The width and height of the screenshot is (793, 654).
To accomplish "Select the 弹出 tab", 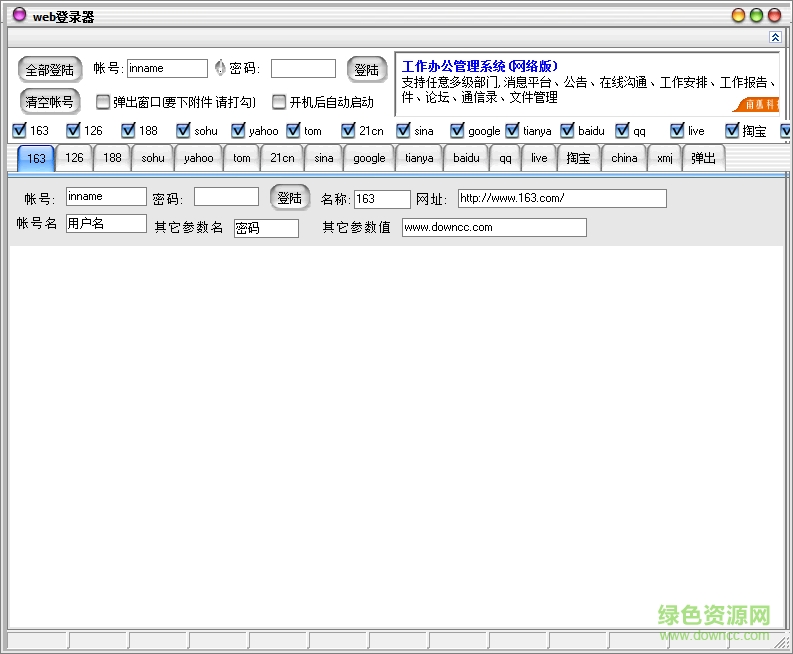I will pyautogui.click(x=703, y=158).
